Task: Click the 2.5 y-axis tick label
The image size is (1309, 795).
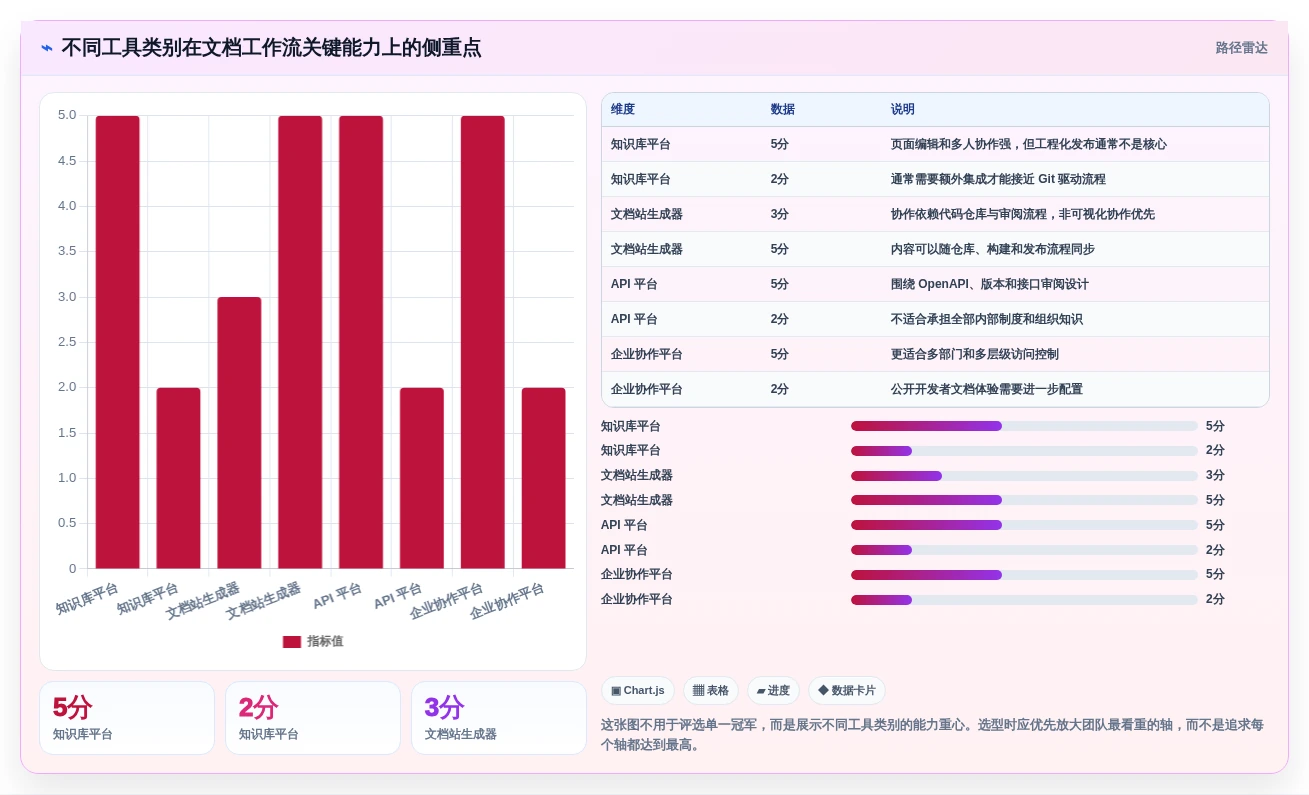Action: [67, 342]
